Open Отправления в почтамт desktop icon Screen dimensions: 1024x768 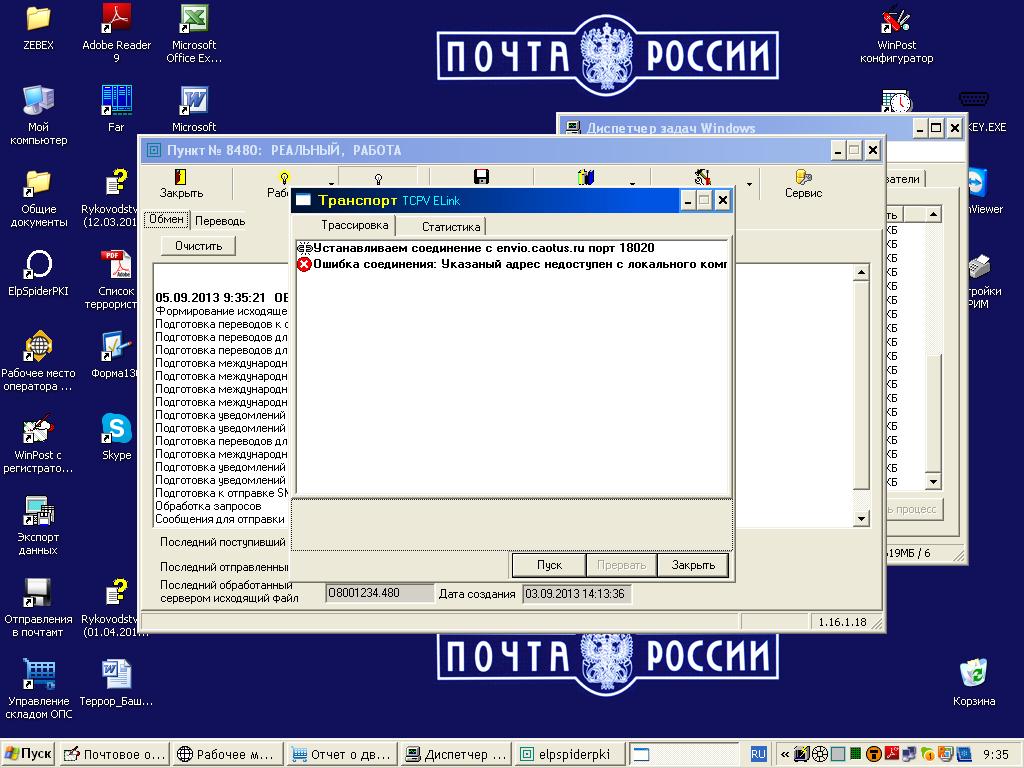pos(38,593)
